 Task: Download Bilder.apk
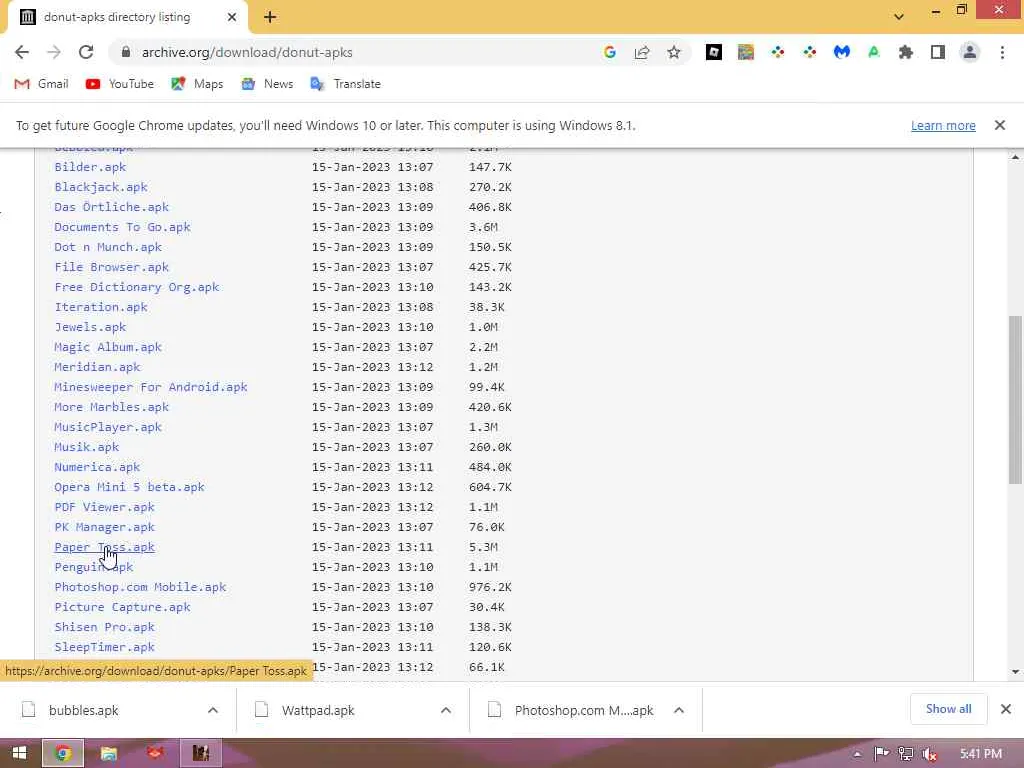pyautogui.click(x=90, y=167)
